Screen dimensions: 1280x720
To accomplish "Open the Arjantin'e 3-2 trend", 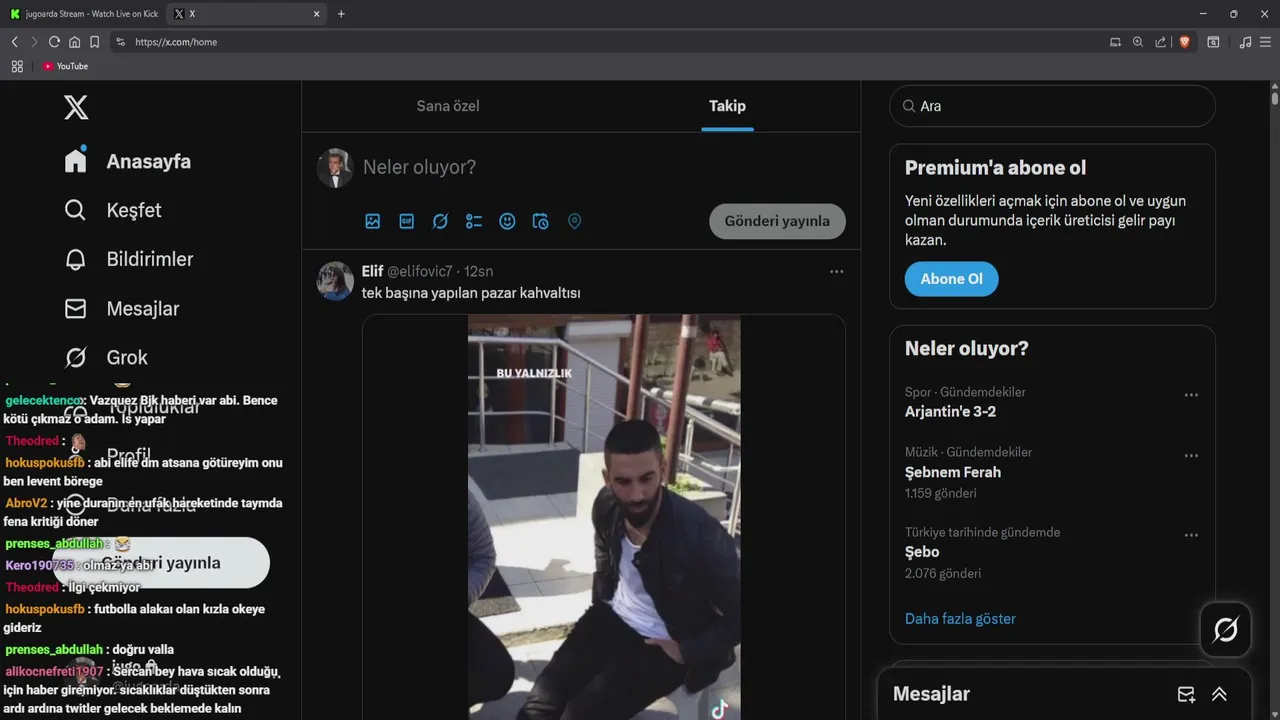I will (950, 411).
